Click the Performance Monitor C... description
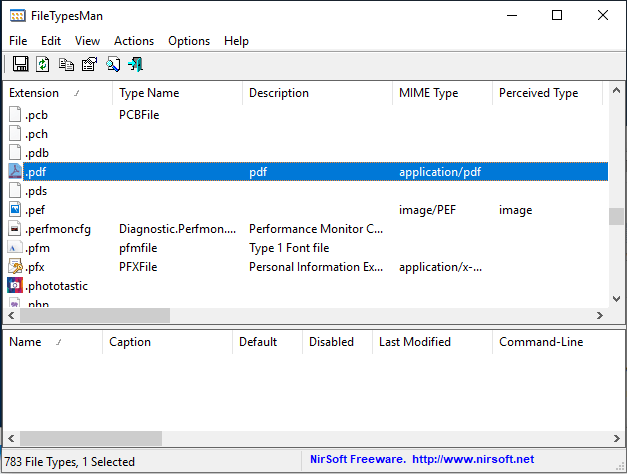The height and width of the screenshot is (474, 627). point(315,229)
